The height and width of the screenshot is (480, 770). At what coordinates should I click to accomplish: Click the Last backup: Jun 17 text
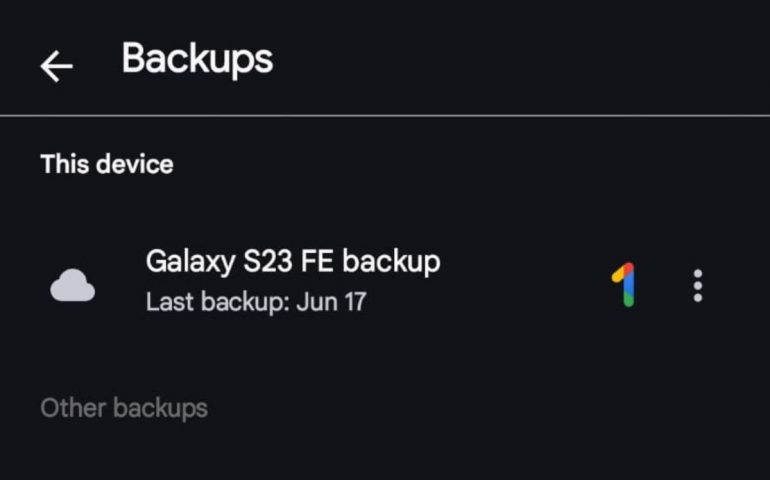pos(255,301)
